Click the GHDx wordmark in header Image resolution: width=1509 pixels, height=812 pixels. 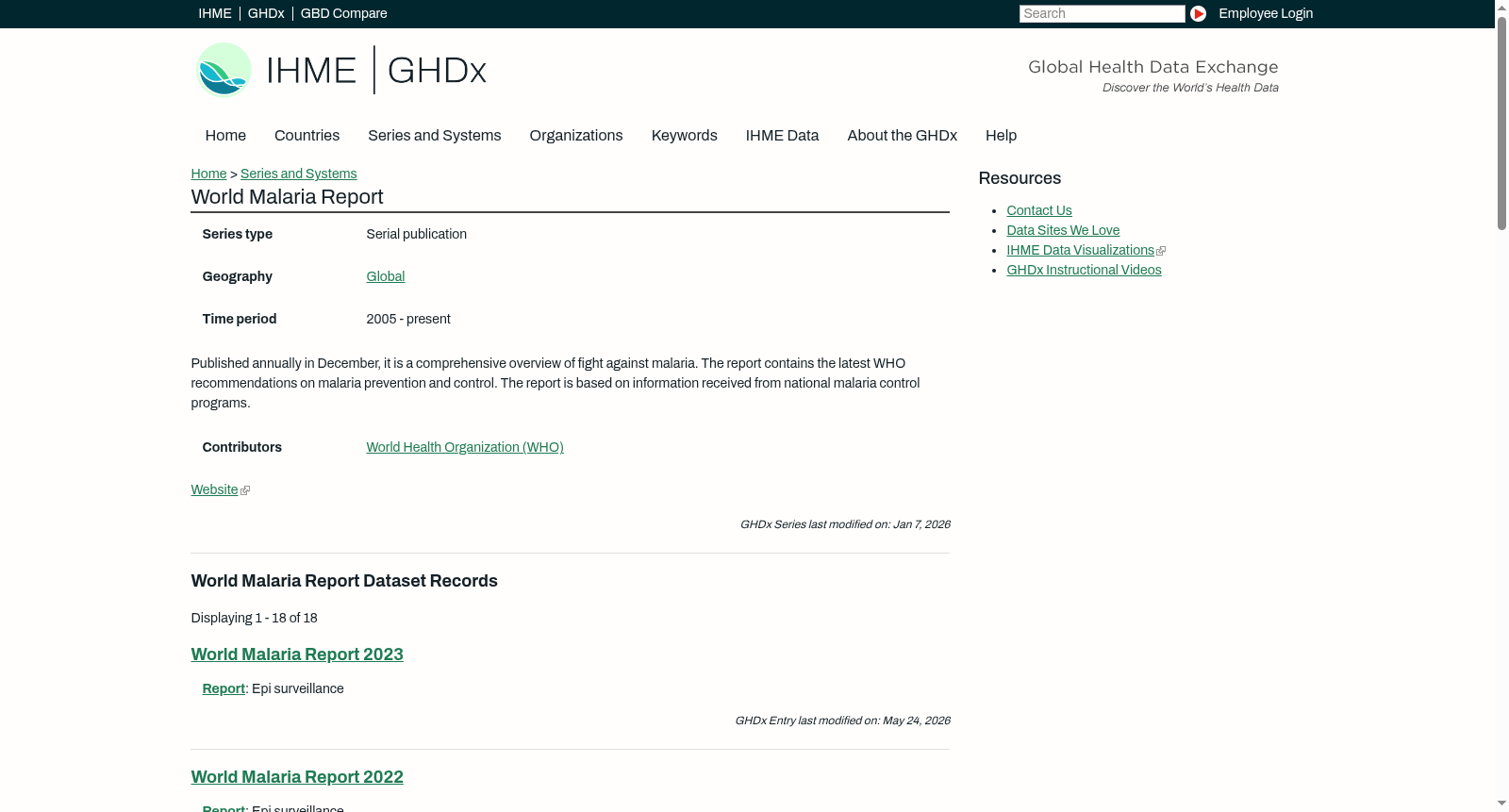437,71
